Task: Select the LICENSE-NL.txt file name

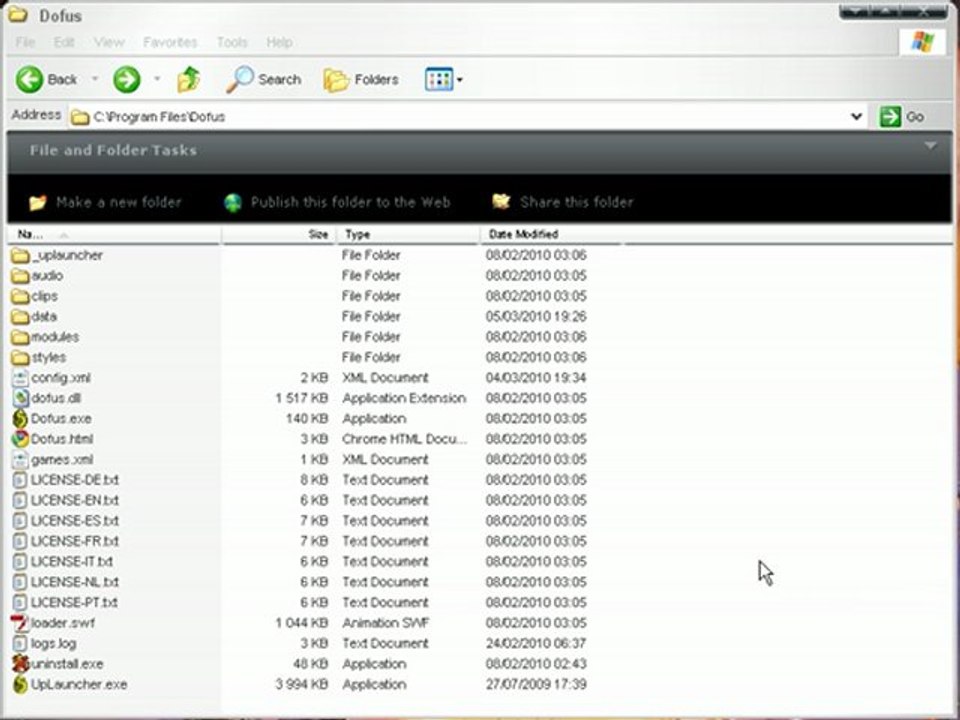Action: click(75, 582)
